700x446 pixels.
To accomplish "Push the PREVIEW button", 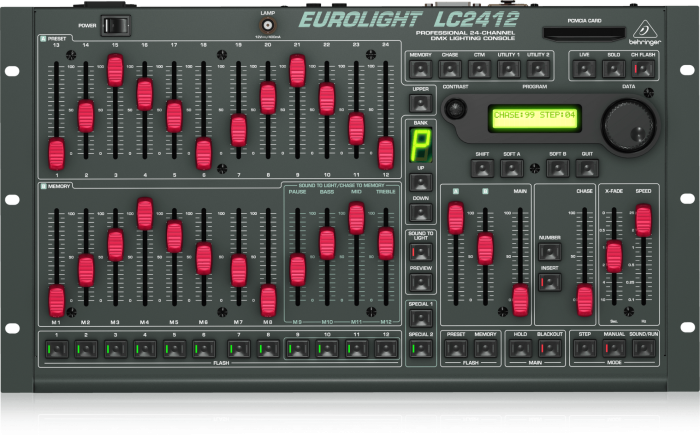I will pos(421,283).
